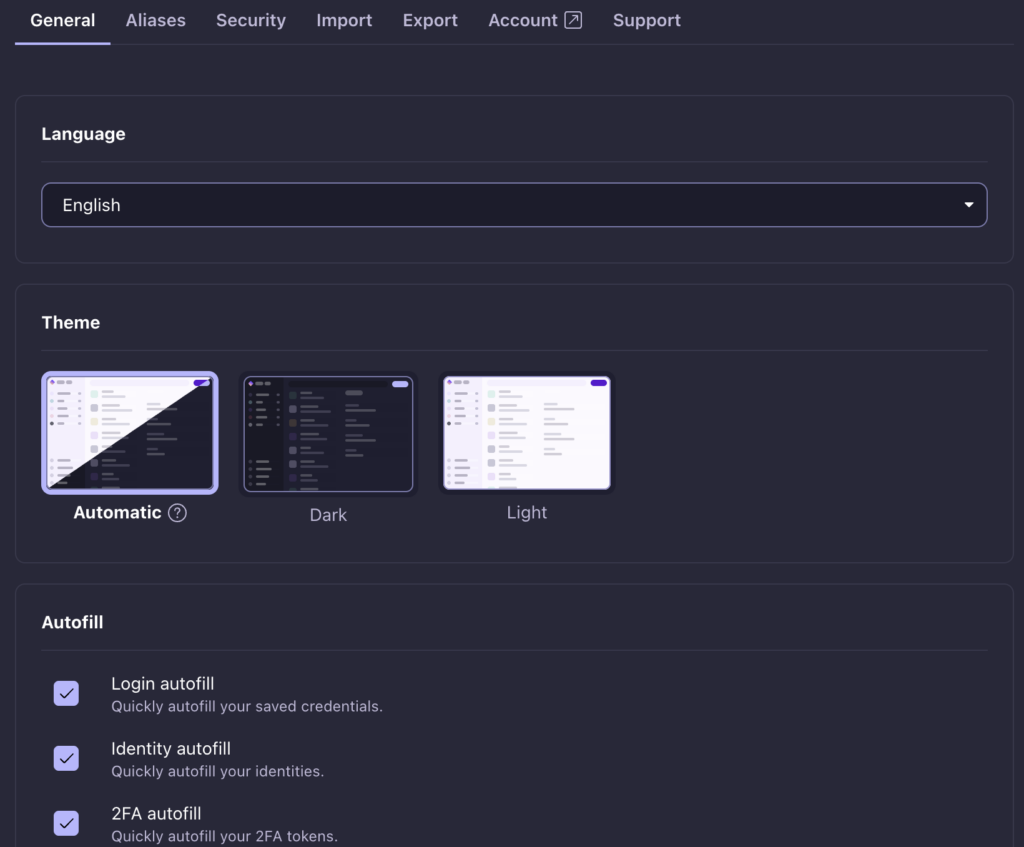Go to the Import tab
Screen dimensions: 1024x847
click(344, 20)
